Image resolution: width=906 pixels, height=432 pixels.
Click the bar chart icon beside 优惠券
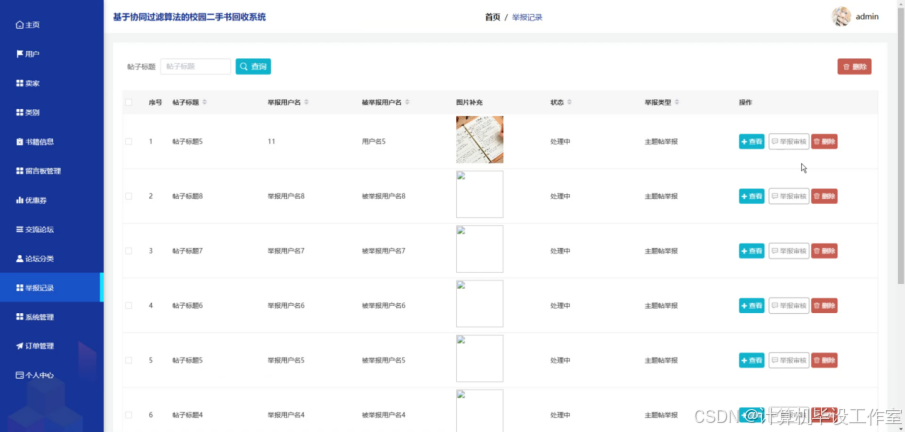click(x=20, y=200)
